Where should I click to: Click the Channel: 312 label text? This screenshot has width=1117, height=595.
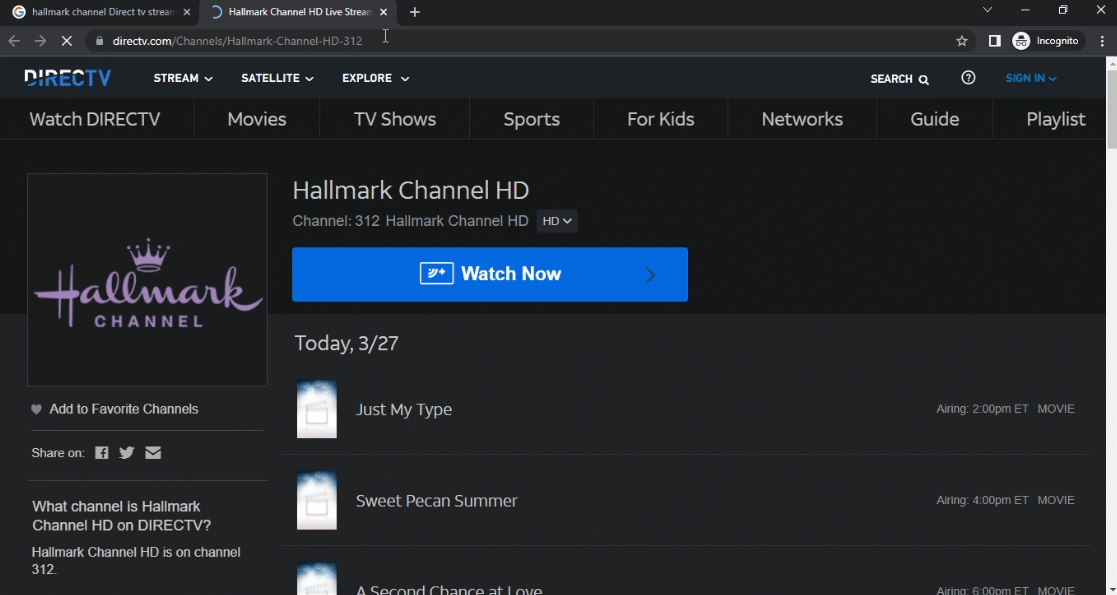pyautogui.click(x=336, y=221)
